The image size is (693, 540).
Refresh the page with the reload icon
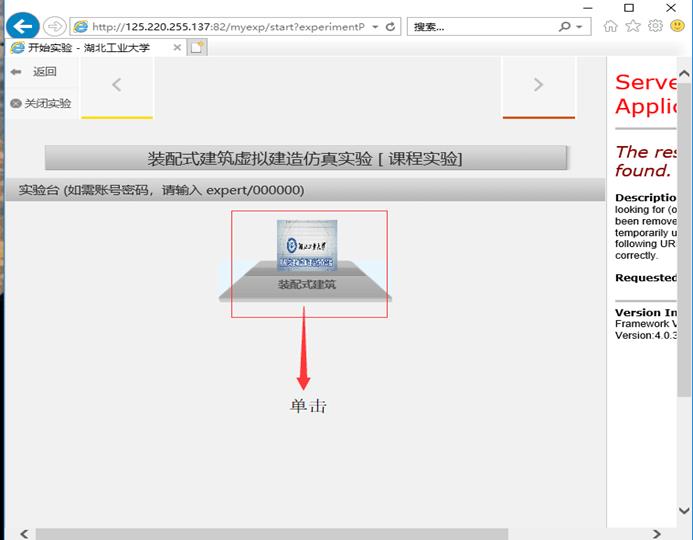[x=390, y=27]
